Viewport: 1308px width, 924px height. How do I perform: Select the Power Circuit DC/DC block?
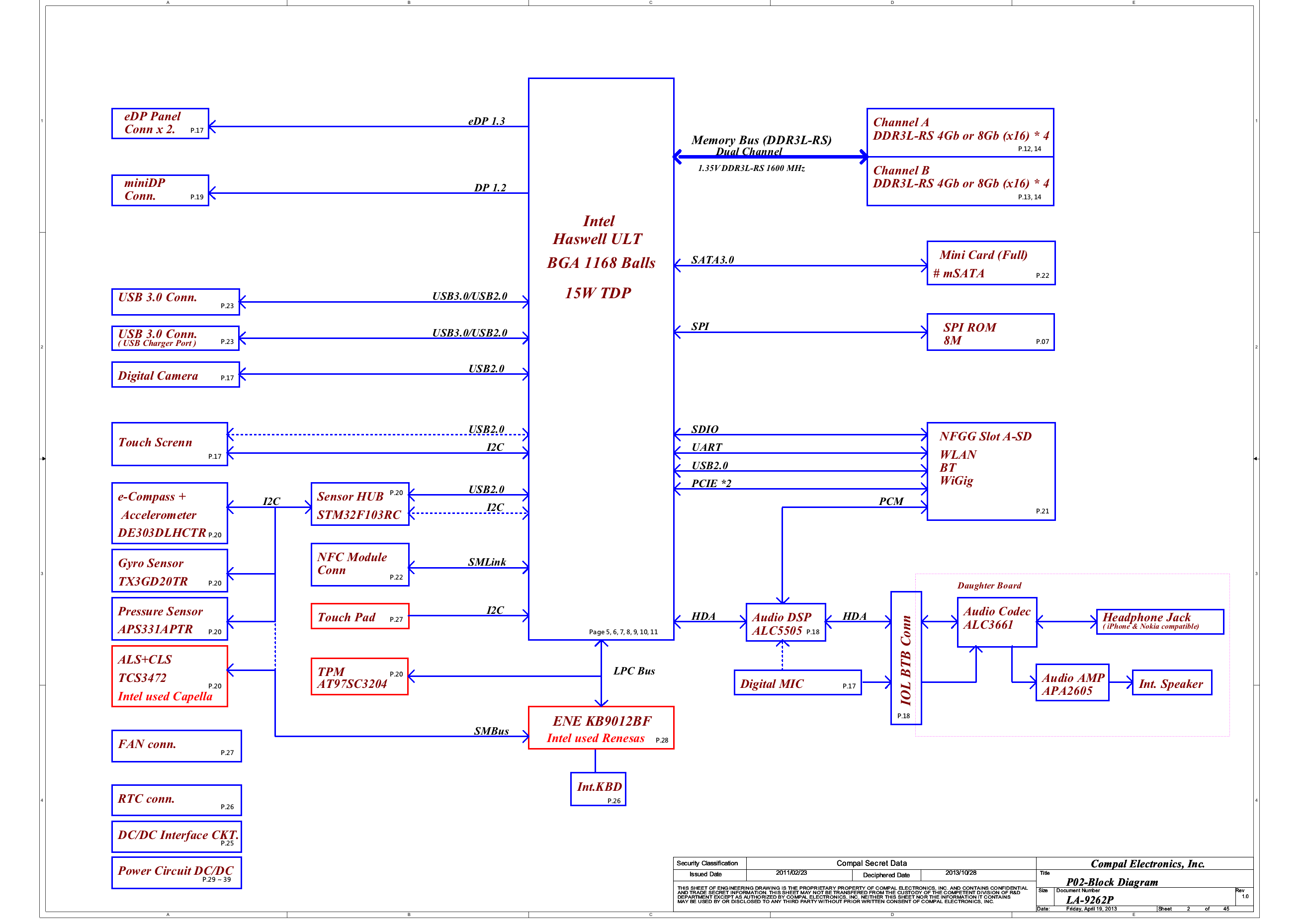click(x=176, y=872)
